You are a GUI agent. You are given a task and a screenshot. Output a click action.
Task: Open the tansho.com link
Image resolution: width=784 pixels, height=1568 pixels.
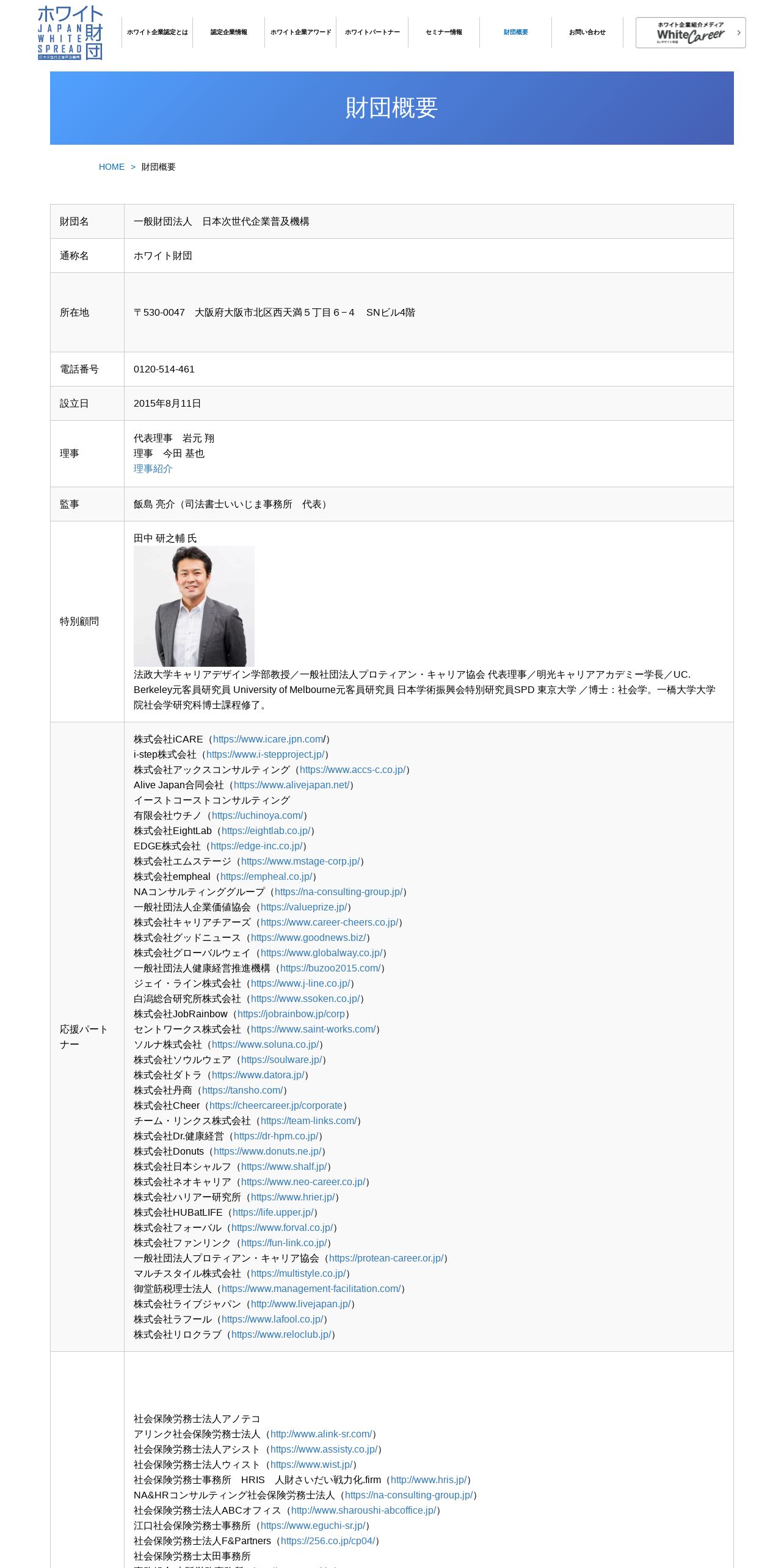click(x=242, y=1091)
